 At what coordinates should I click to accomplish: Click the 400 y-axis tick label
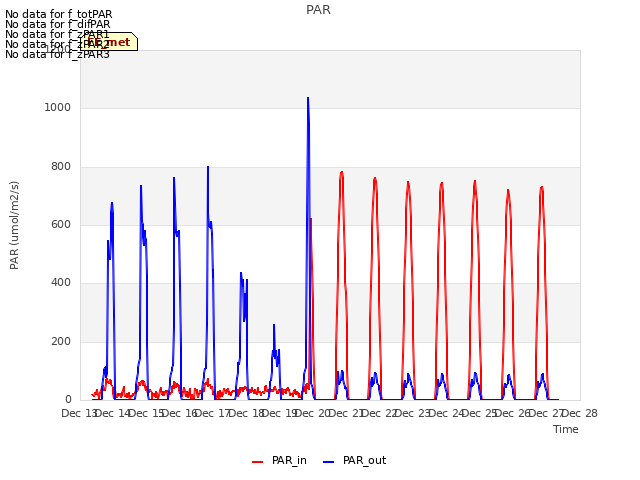pyautogui.click(x=61, y=282)
